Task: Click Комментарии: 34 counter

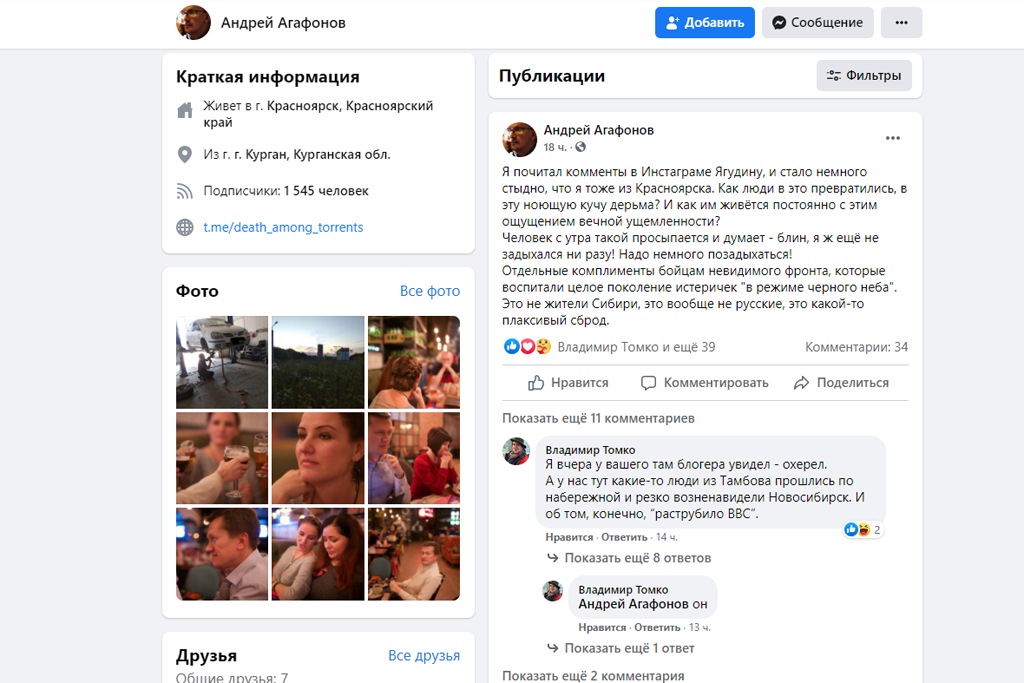Action: point(856,347)
